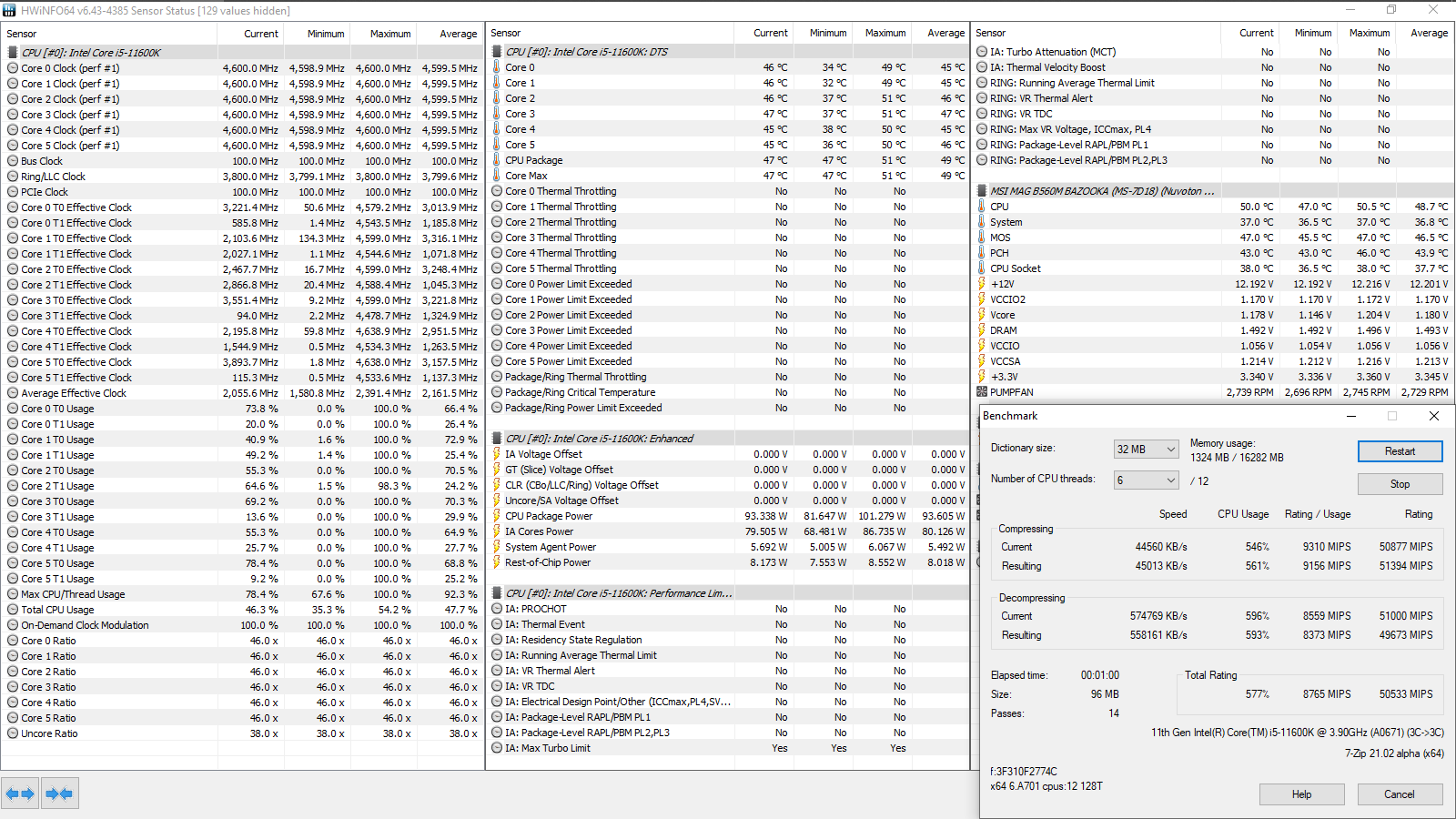Open the Dictionary size dropdown
This screenshot has width=1456, height=819.
click(1147, 450)
